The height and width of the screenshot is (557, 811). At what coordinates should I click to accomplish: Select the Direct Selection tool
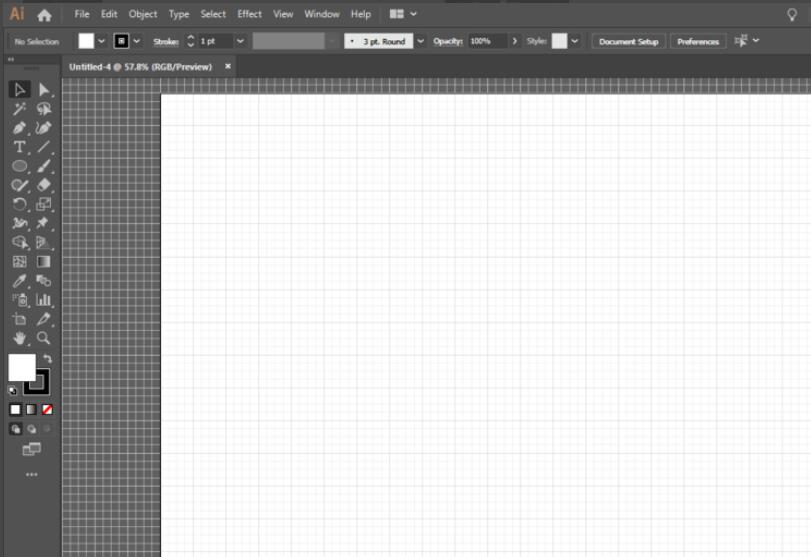pos(44,89)
